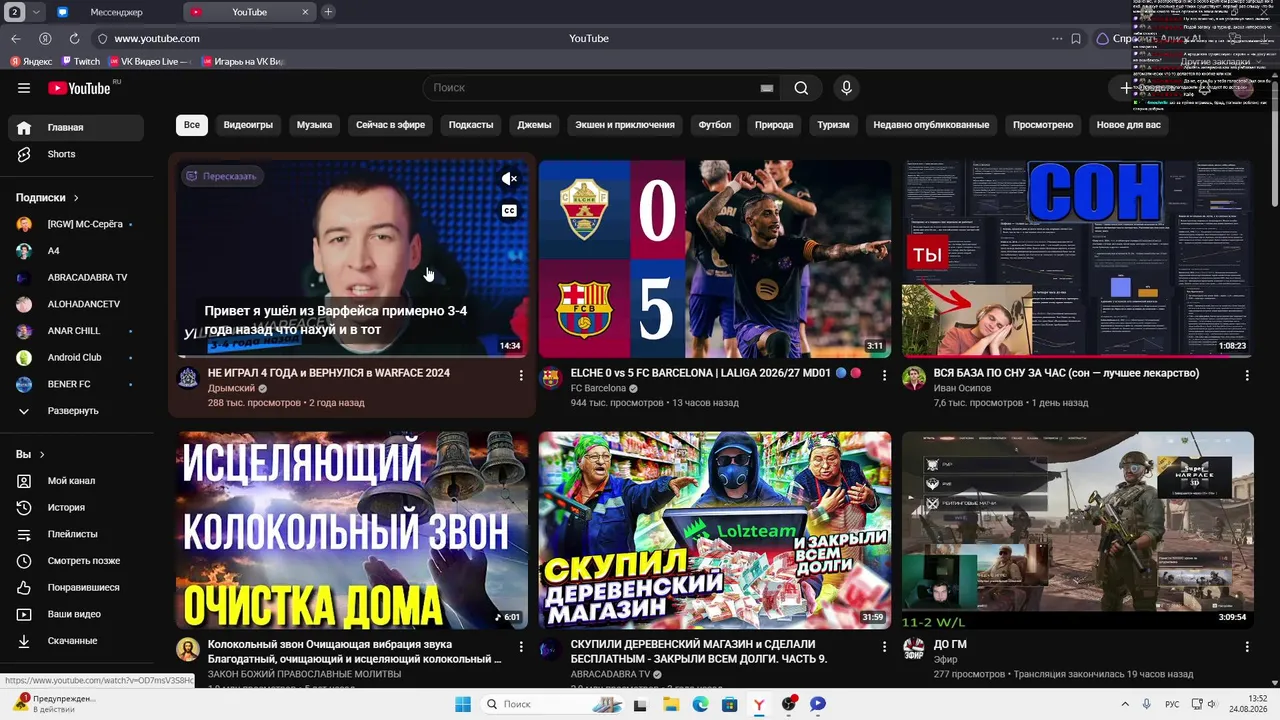Open options menu for Колокольный звон video
The height and width of the screenshot is (720, 1280).
tap(521, 647)
